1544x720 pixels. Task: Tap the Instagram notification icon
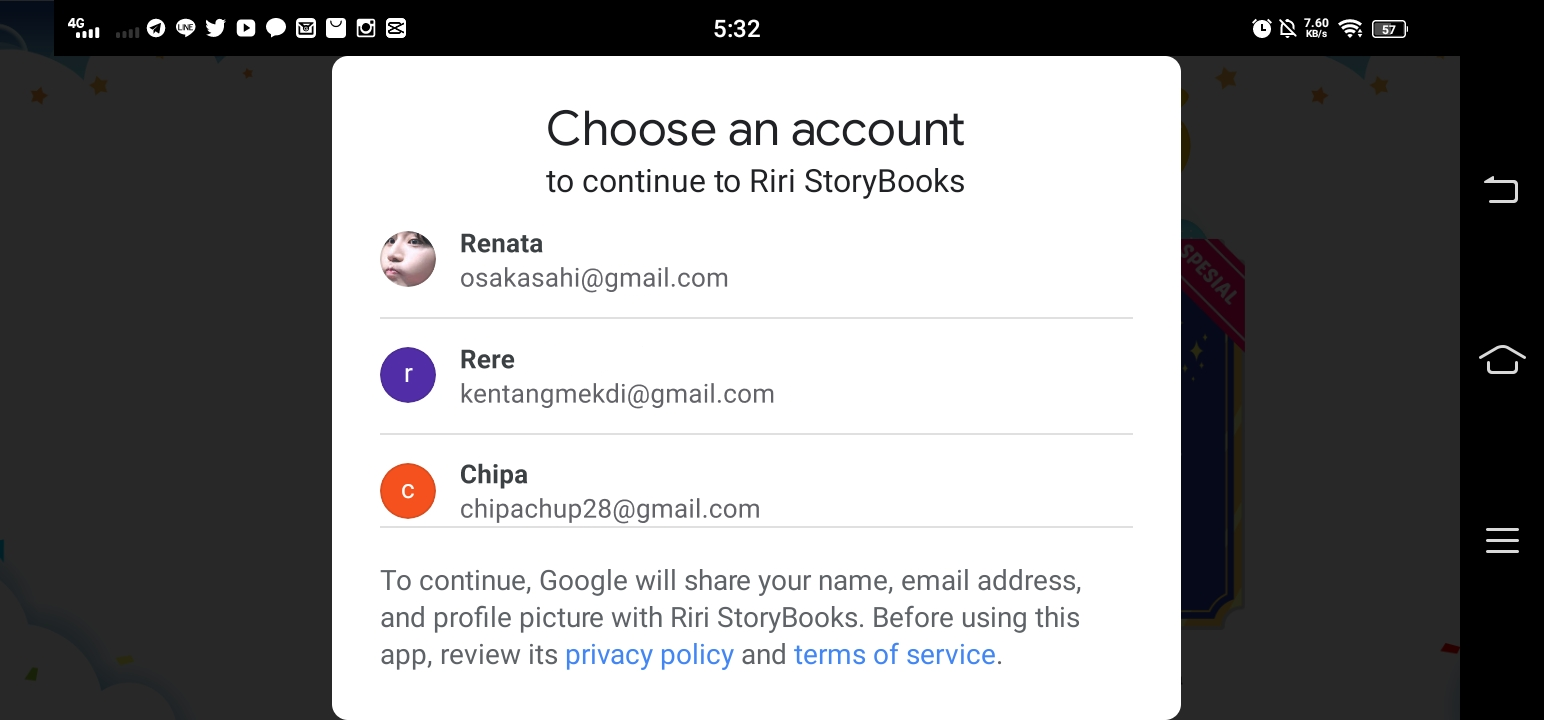pyautogui.click(x=366, y=28)
